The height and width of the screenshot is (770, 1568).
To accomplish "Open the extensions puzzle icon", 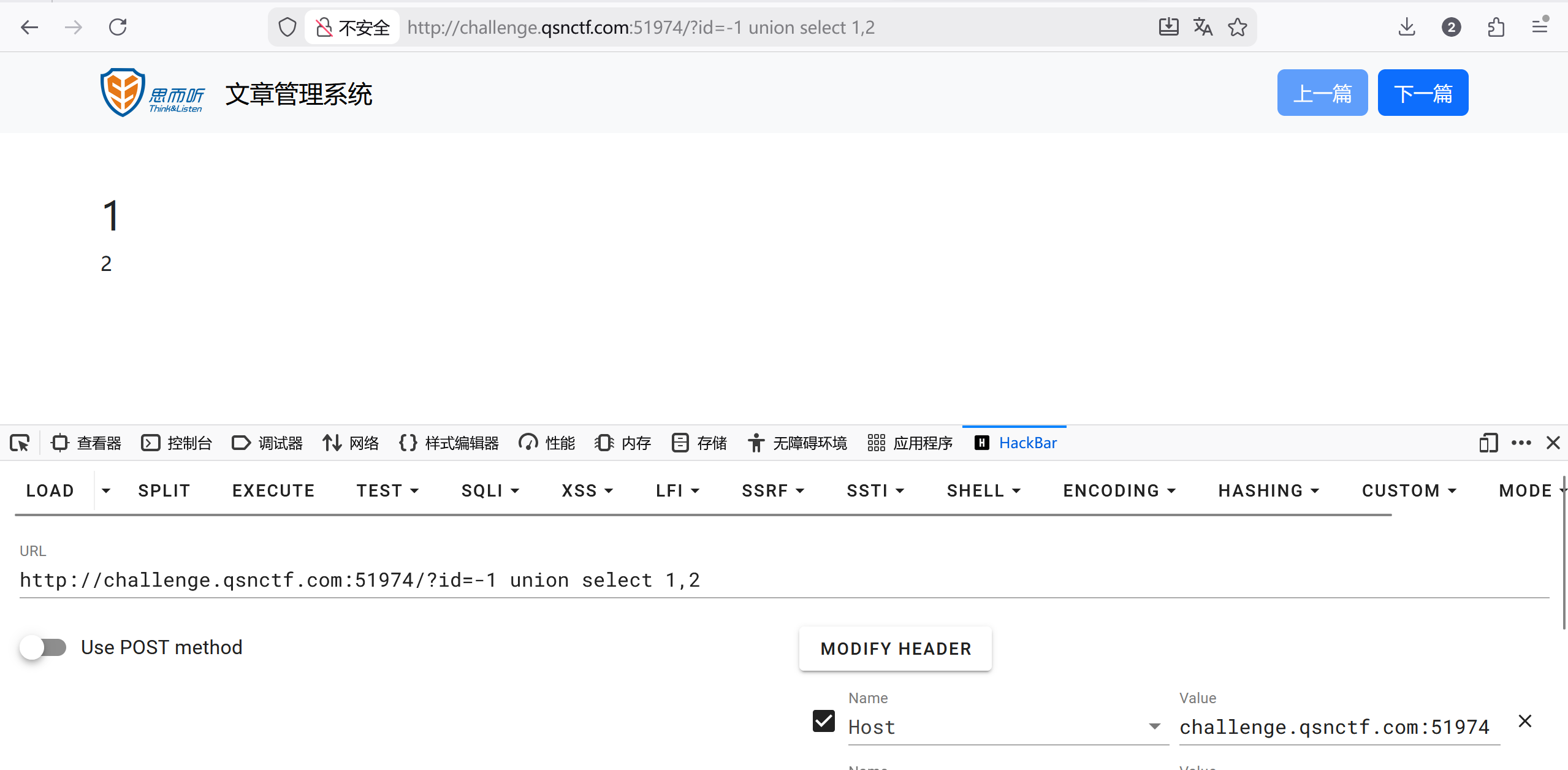I will click(x=1496, y=27).
